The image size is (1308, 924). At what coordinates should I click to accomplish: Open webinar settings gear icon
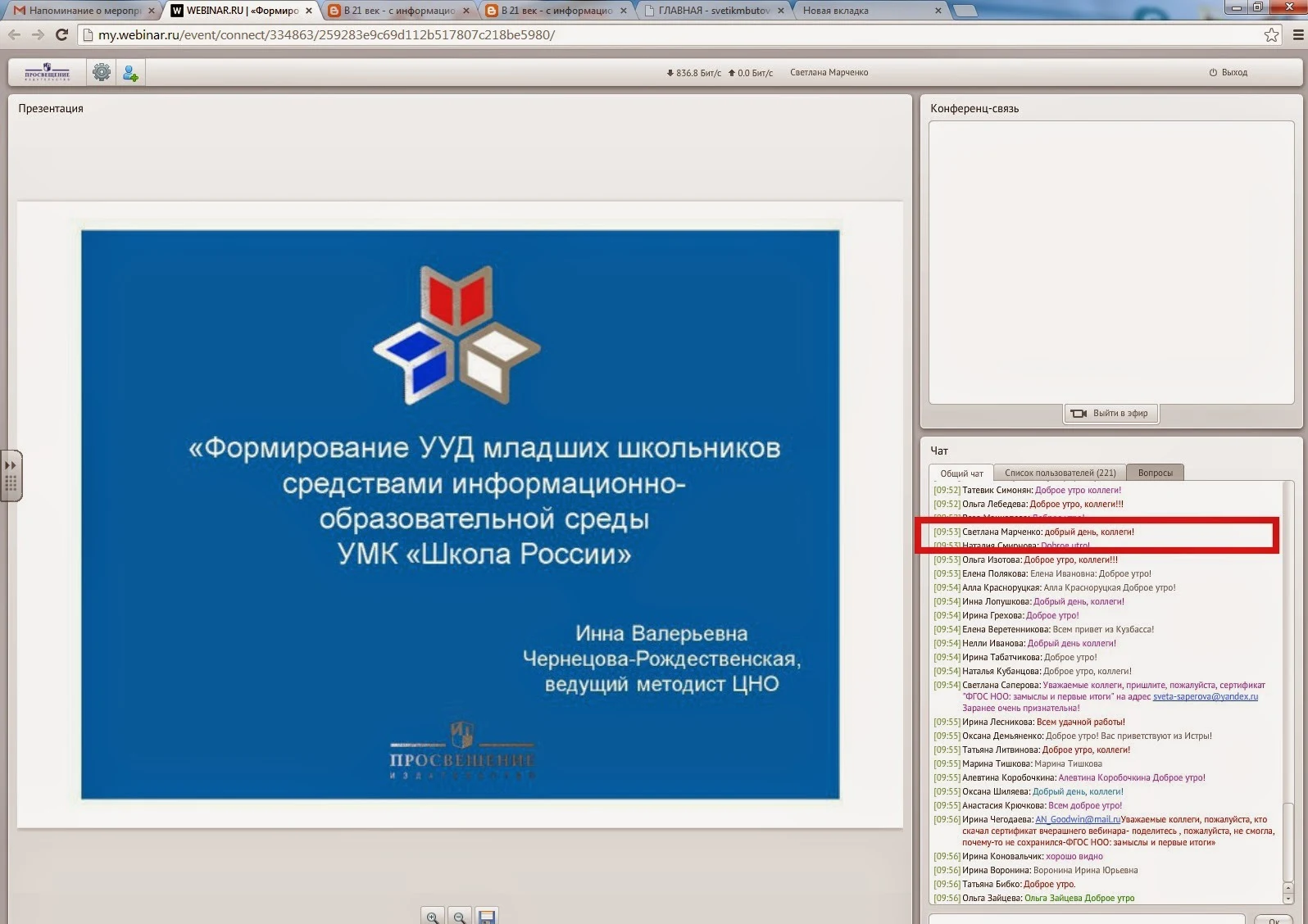(x=102, y=72)
